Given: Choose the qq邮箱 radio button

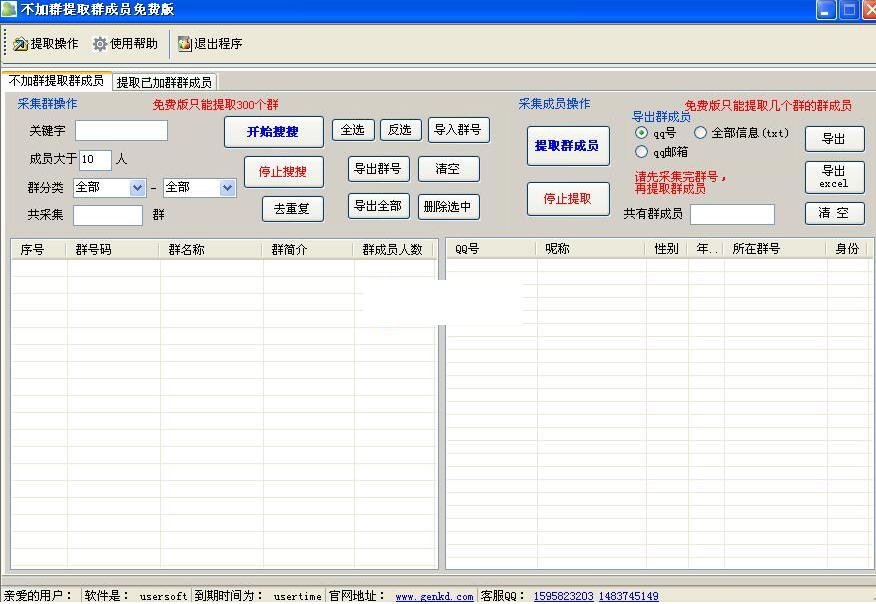Looking at the screenshot, I should click(642, 152).
